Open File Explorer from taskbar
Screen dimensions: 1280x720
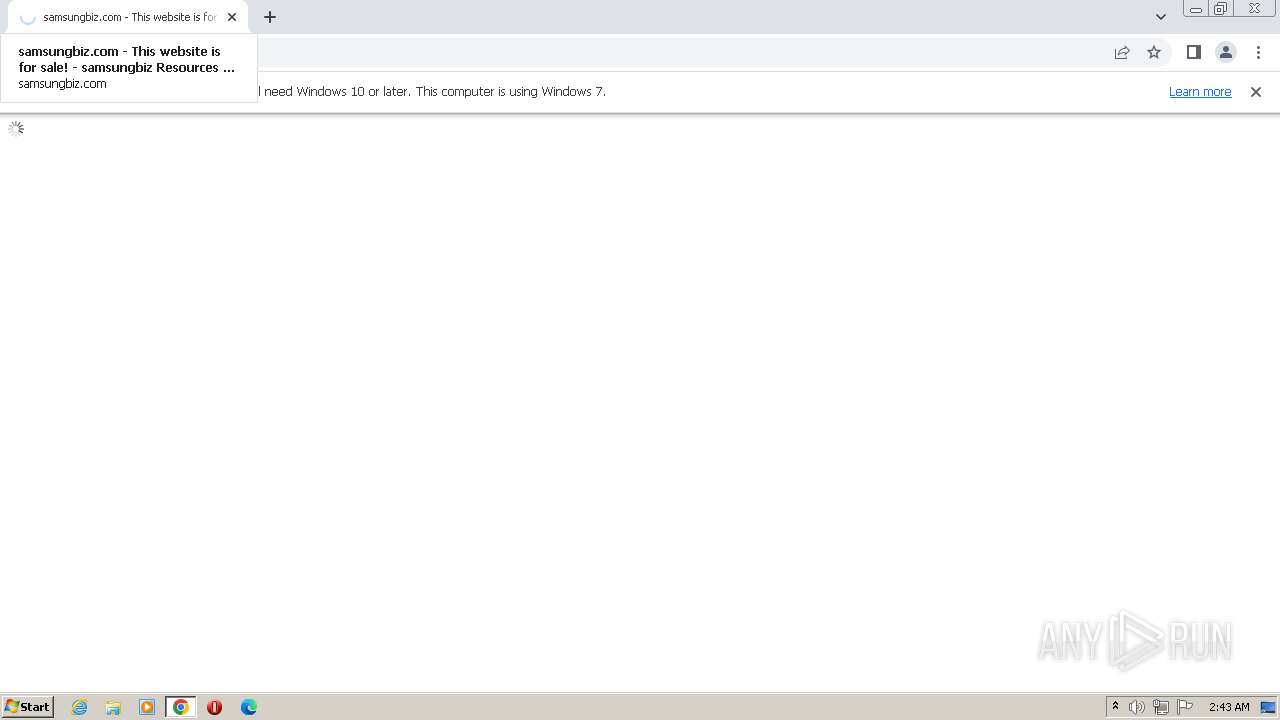pyautogui.click(x=113, y=707)
